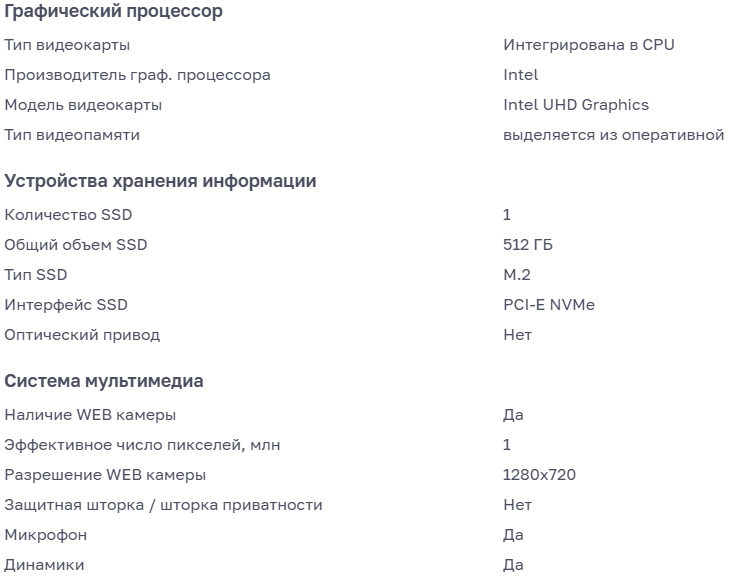Click the "Наличие WEB камеры" label
The image size is (732, 579).
pyautogui.click(x=90, y=415)
